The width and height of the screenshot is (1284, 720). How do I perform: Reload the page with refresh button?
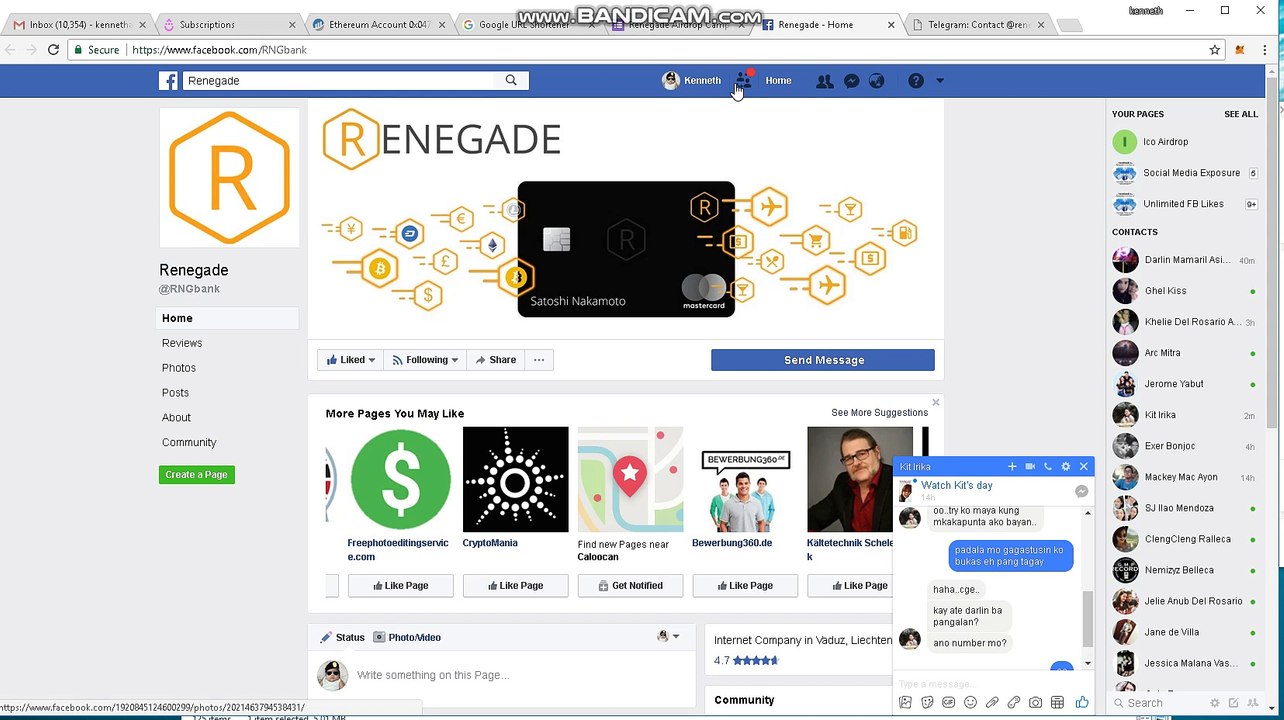[x=53, y=50]
